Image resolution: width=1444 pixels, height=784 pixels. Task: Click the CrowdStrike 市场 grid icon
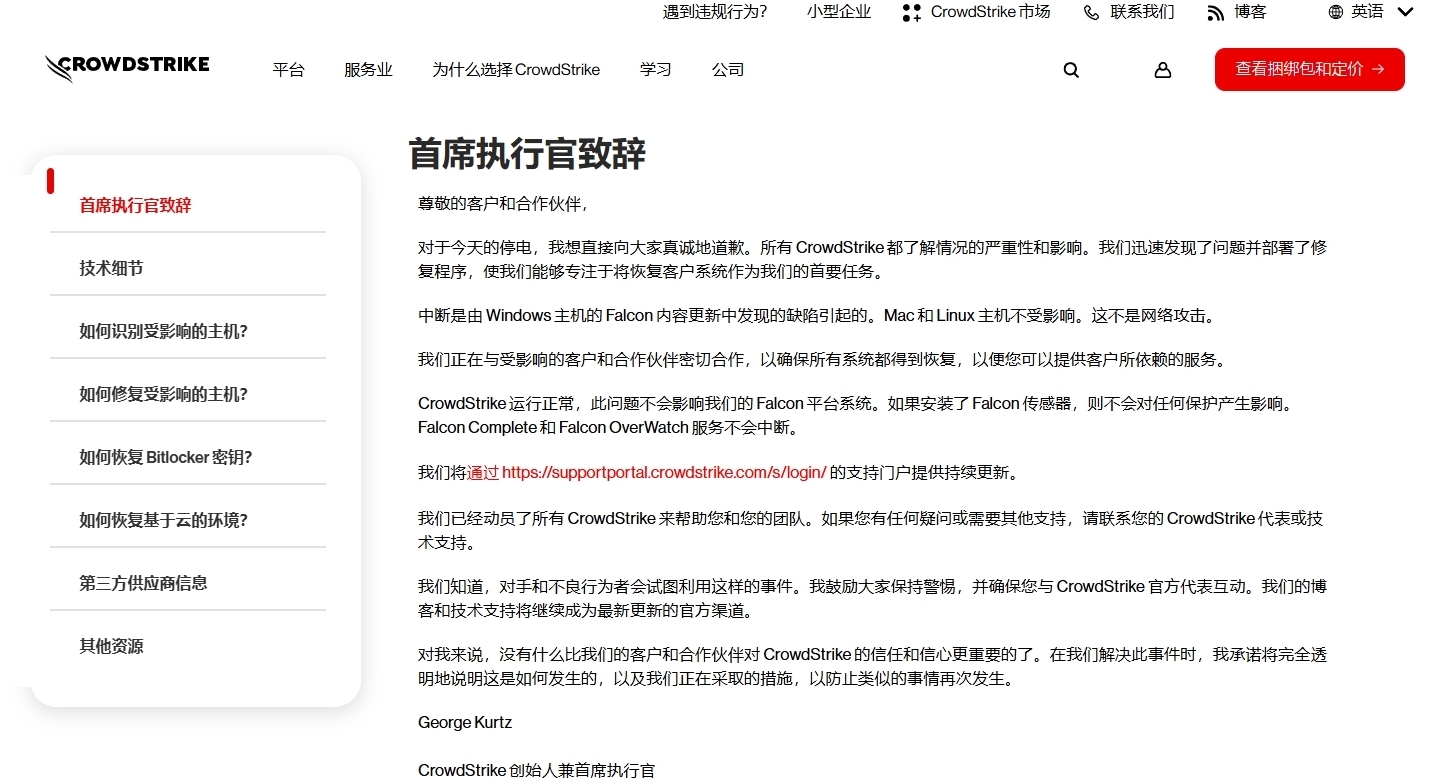(911, 12)
